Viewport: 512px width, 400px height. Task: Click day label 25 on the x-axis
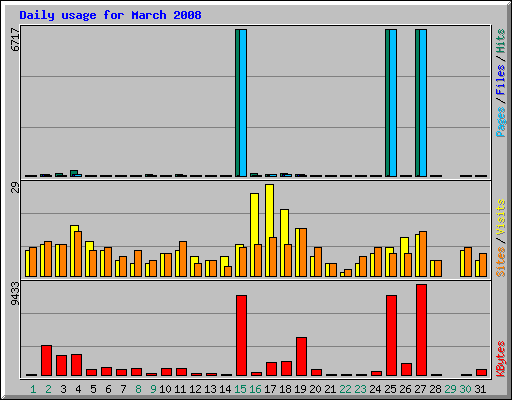coord(390,389)
